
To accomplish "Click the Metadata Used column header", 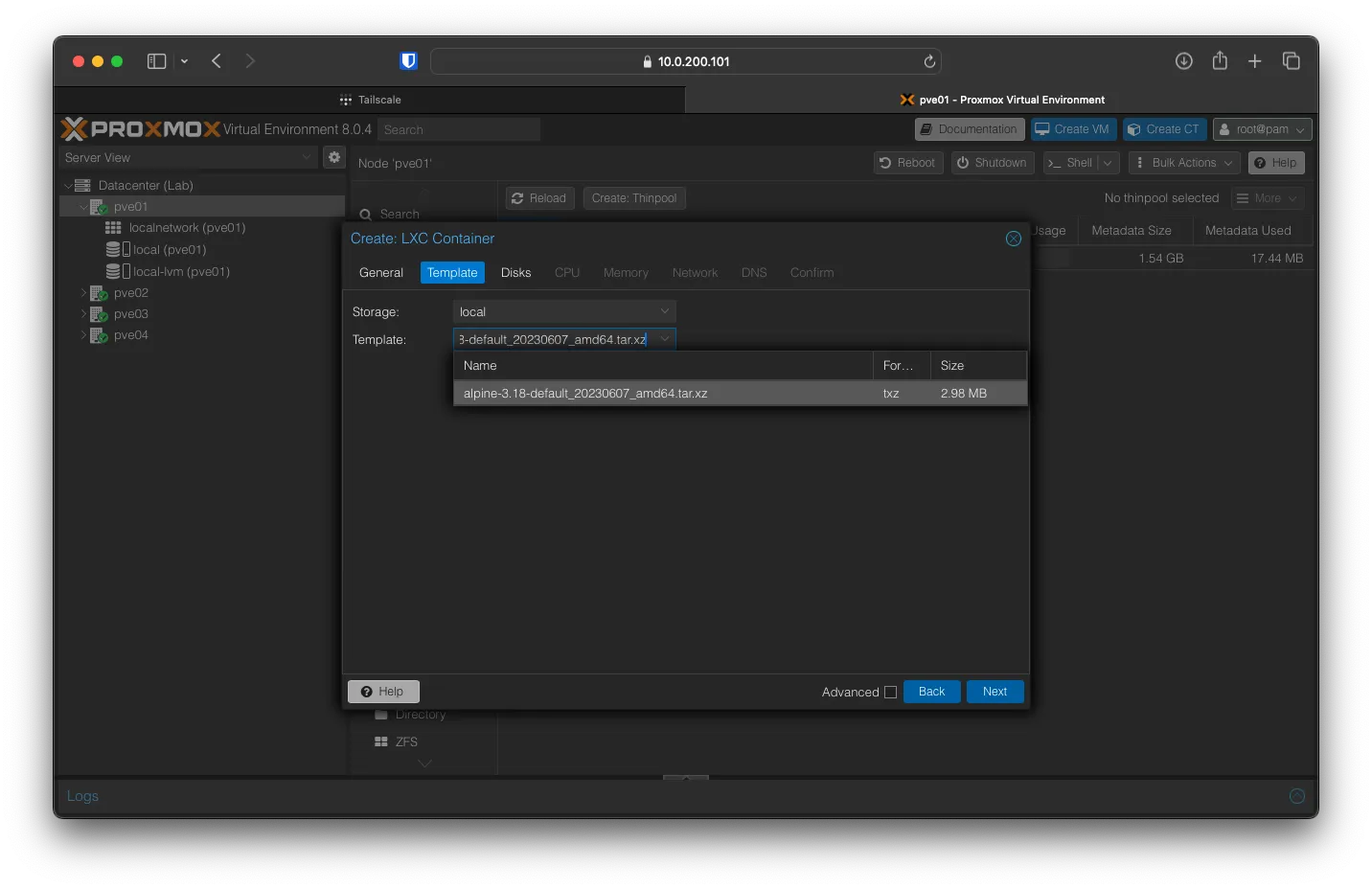I will coord(1254,231).
